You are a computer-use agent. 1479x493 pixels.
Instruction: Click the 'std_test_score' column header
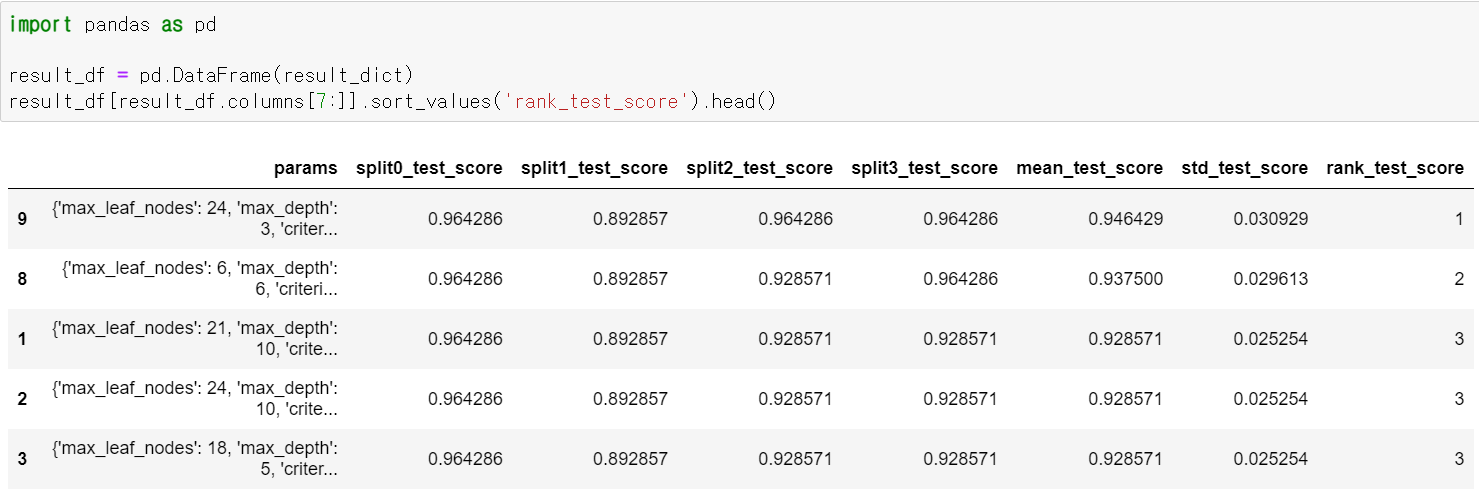click(1244, 168)
